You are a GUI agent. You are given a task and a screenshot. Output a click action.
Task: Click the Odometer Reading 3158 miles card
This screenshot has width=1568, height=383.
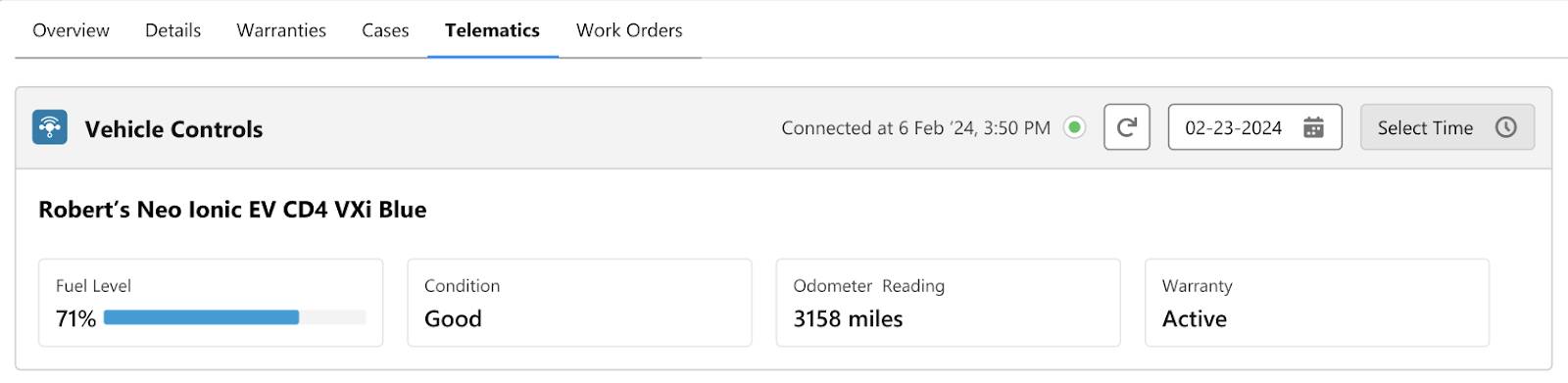pyautogui.click(x=948, y=303)
